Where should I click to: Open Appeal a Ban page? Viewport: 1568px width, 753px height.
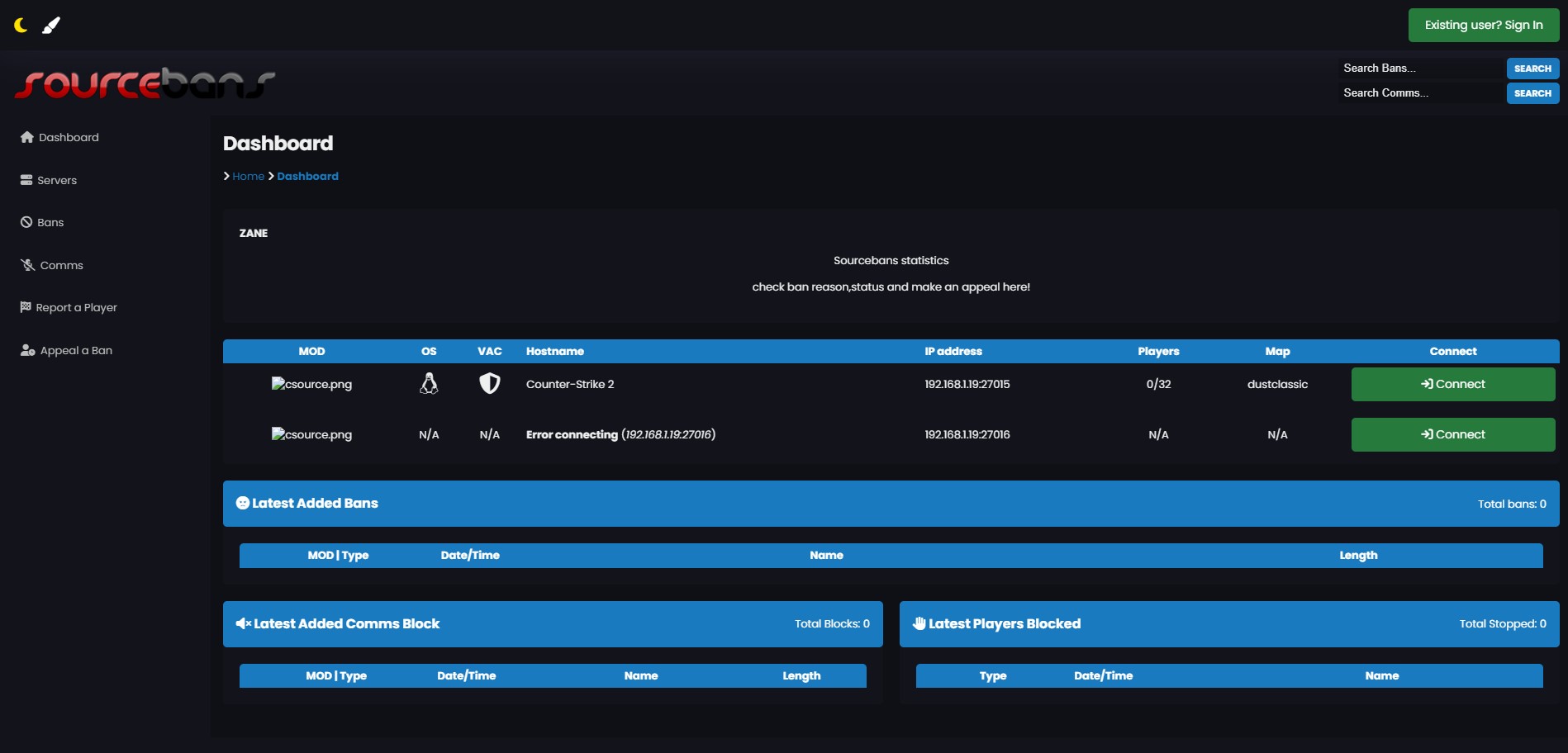(x=75, y=350)
